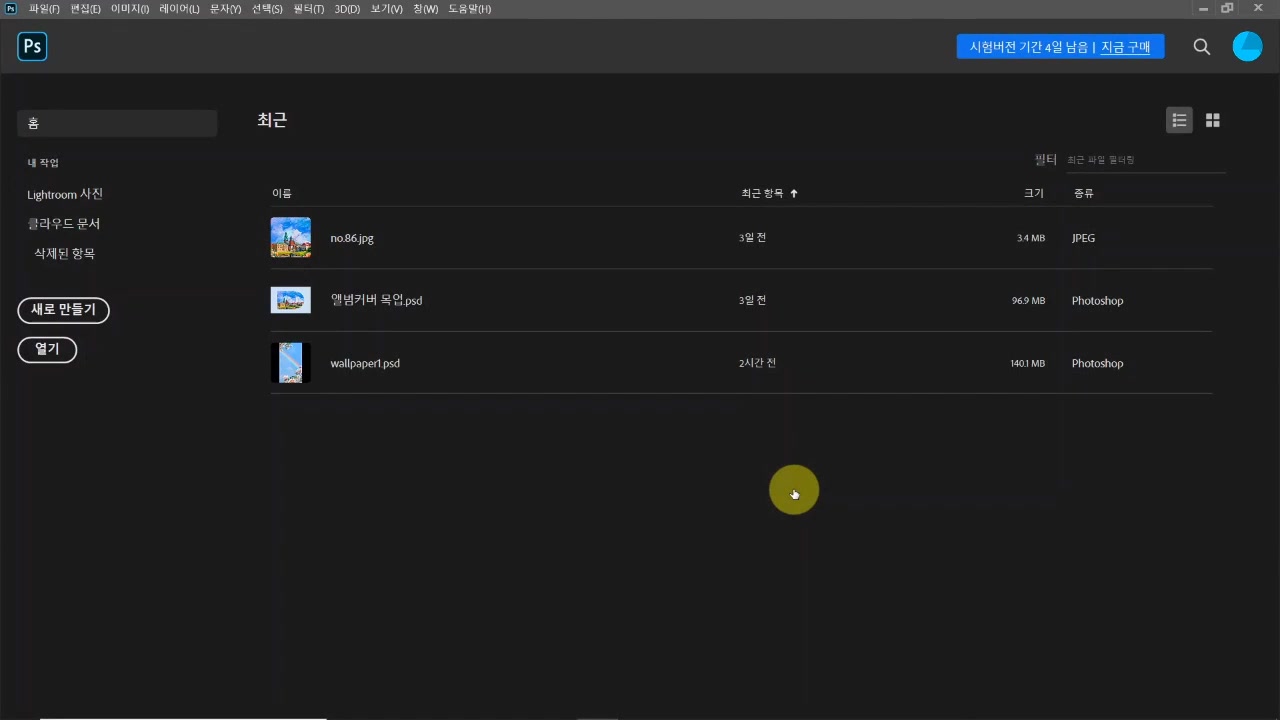This screenshot has height=720, width=1280.
Task: Open the blue user profile avatar
Action: (x=1247, y=47)
